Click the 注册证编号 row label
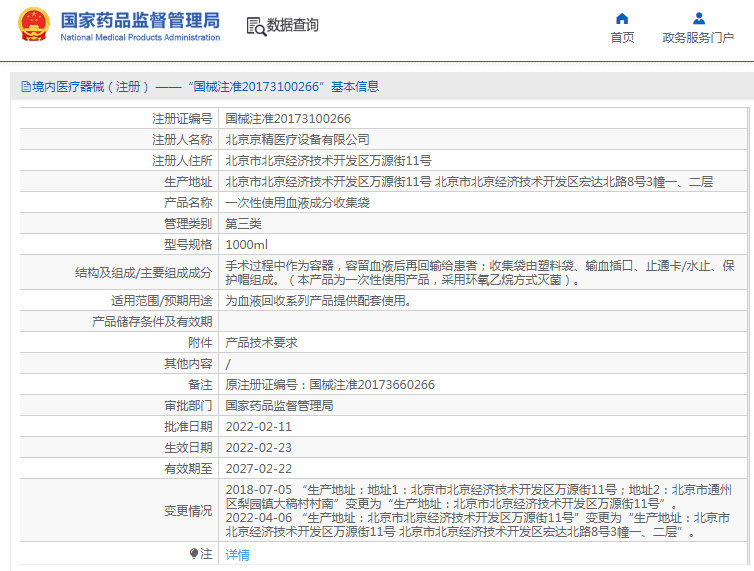Screen dimensions: 754x571 pos(182,119)
